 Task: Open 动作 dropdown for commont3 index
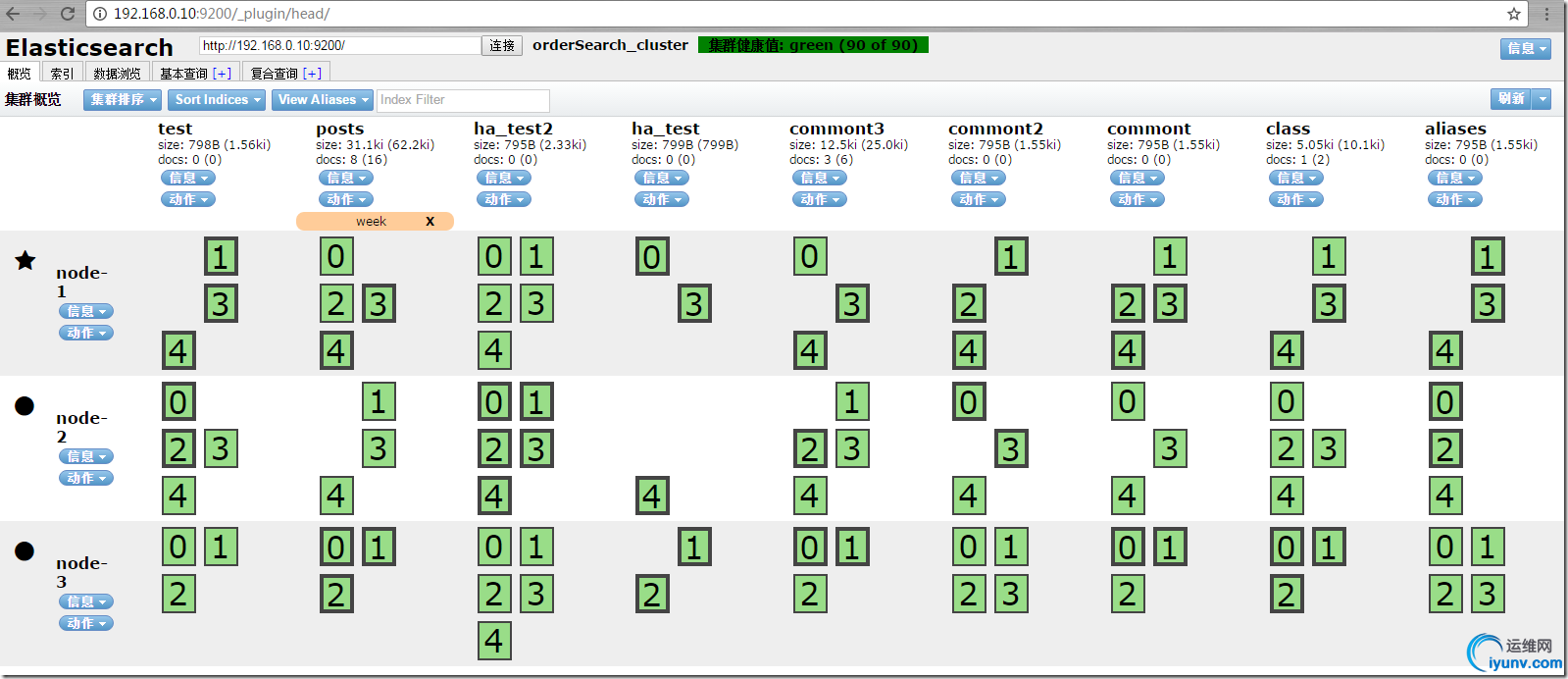[x=820, y=199]
